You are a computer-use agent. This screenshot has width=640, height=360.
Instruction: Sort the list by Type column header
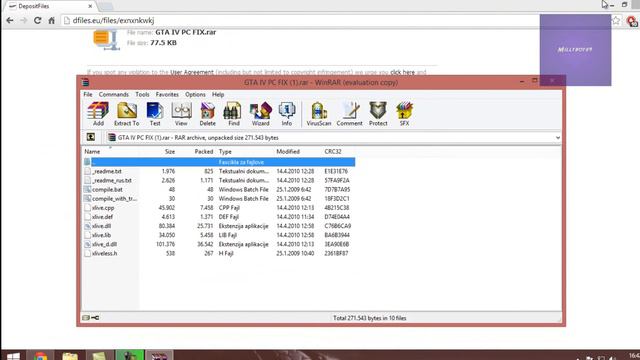coord(225,151)
